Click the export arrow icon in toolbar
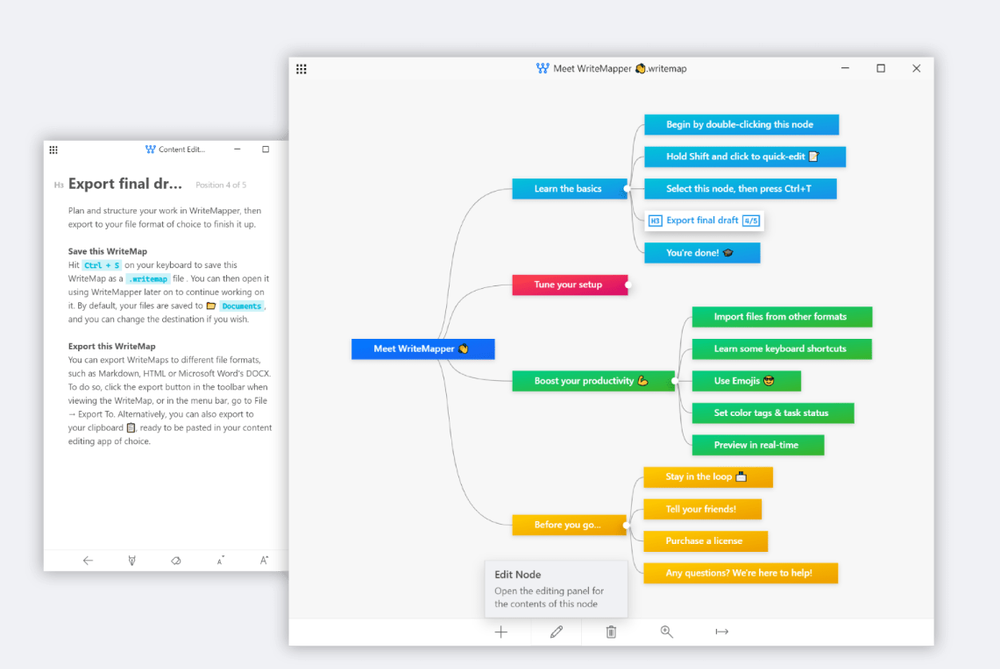The image size is (1000, 669). pos(721,632)
